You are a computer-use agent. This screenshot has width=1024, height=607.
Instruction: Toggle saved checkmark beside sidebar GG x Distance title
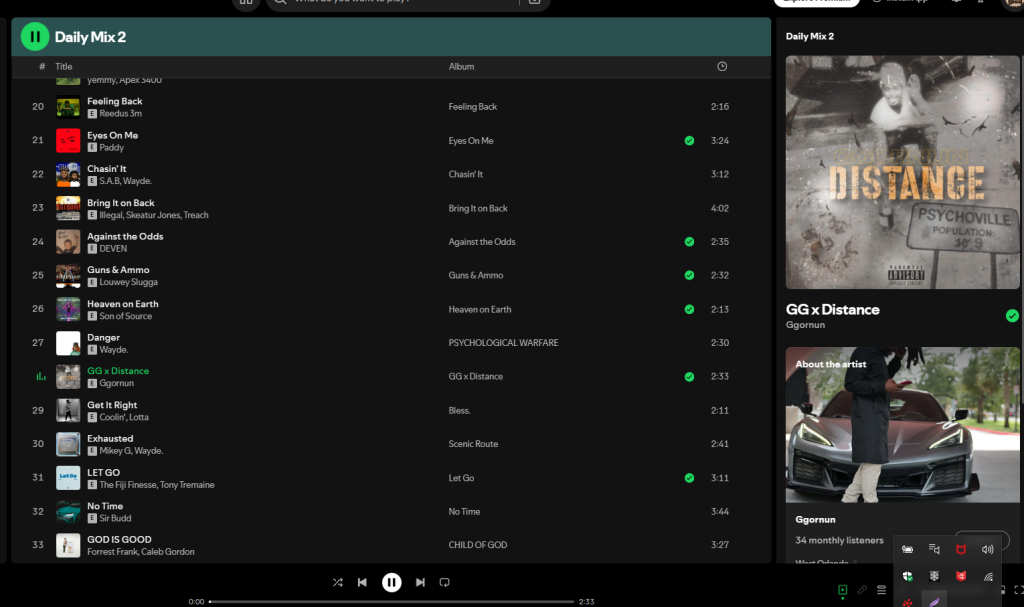[x=1012, y=316]
